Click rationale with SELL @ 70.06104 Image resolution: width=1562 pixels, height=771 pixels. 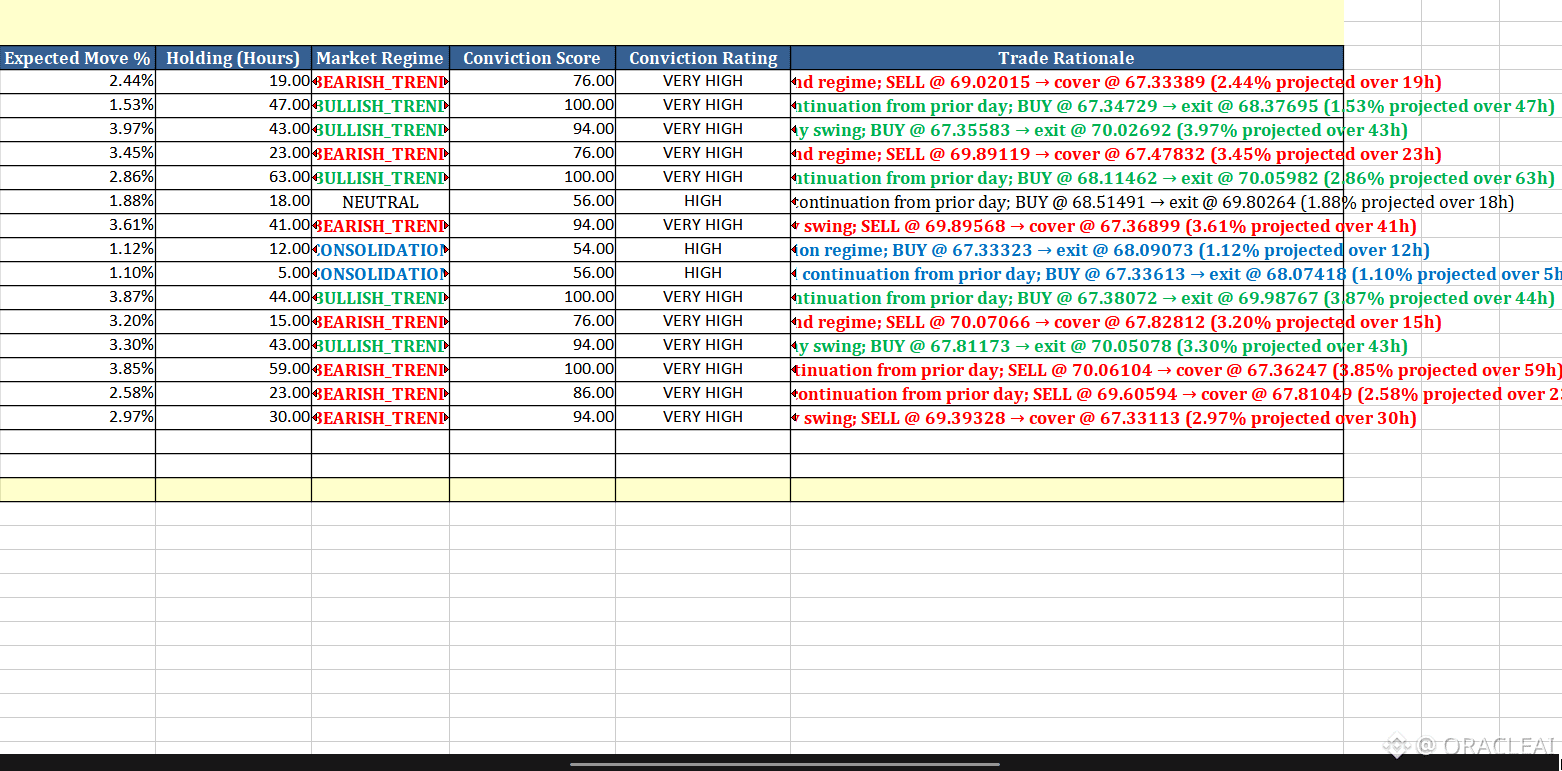click(x=1067, y=370)
